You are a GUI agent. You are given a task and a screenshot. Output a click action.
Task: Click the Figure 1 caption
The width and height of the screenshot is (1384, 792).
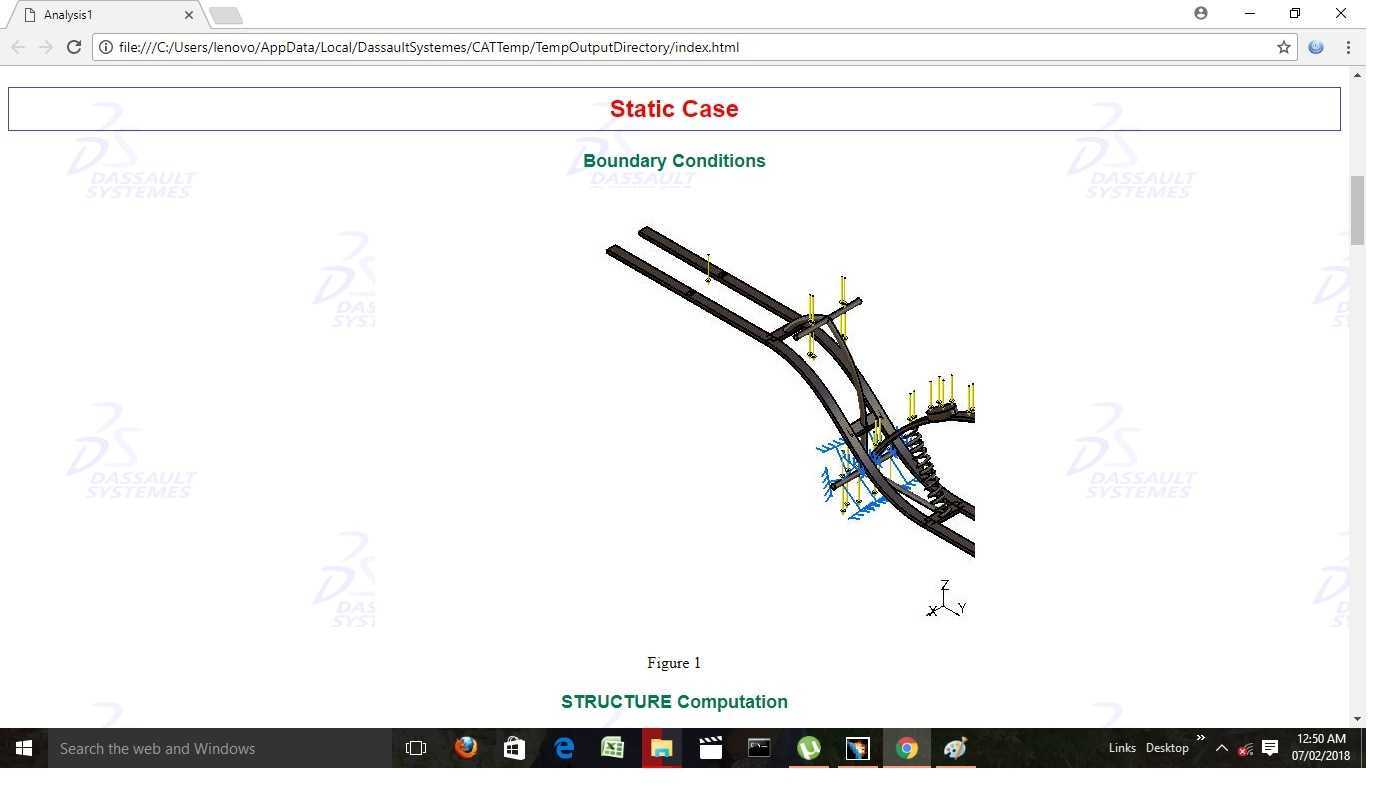(x=674, y=663)
